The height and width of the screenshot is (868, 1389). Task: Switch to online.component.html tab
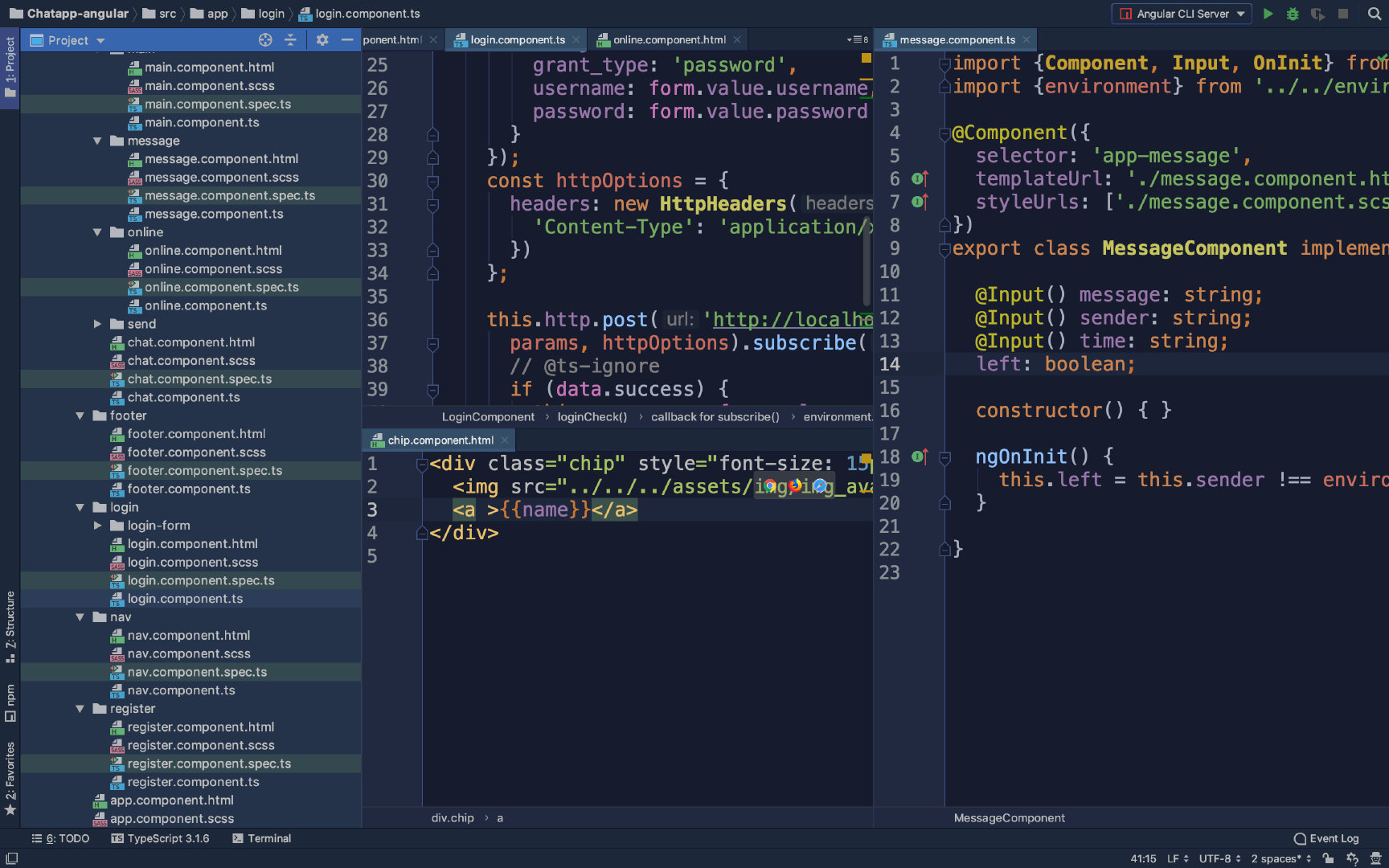coord(670,39)
